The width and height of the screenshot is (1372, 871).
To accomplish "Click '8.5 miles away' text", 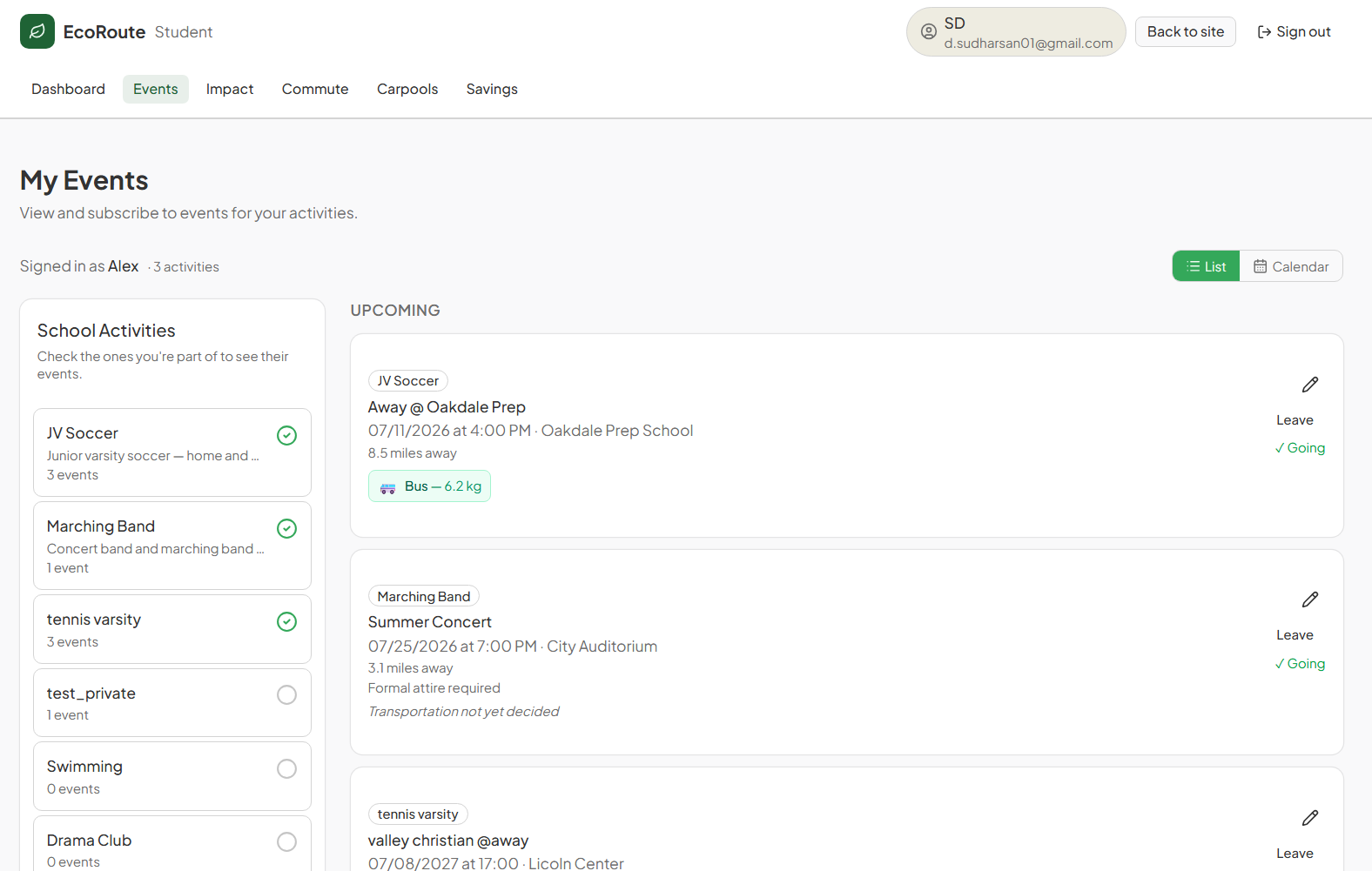I will [x=412, y=453].
